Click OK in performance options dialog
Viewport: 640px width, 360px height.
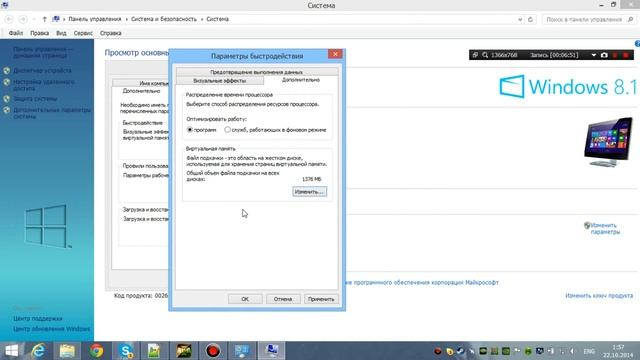tap(245, 299)
